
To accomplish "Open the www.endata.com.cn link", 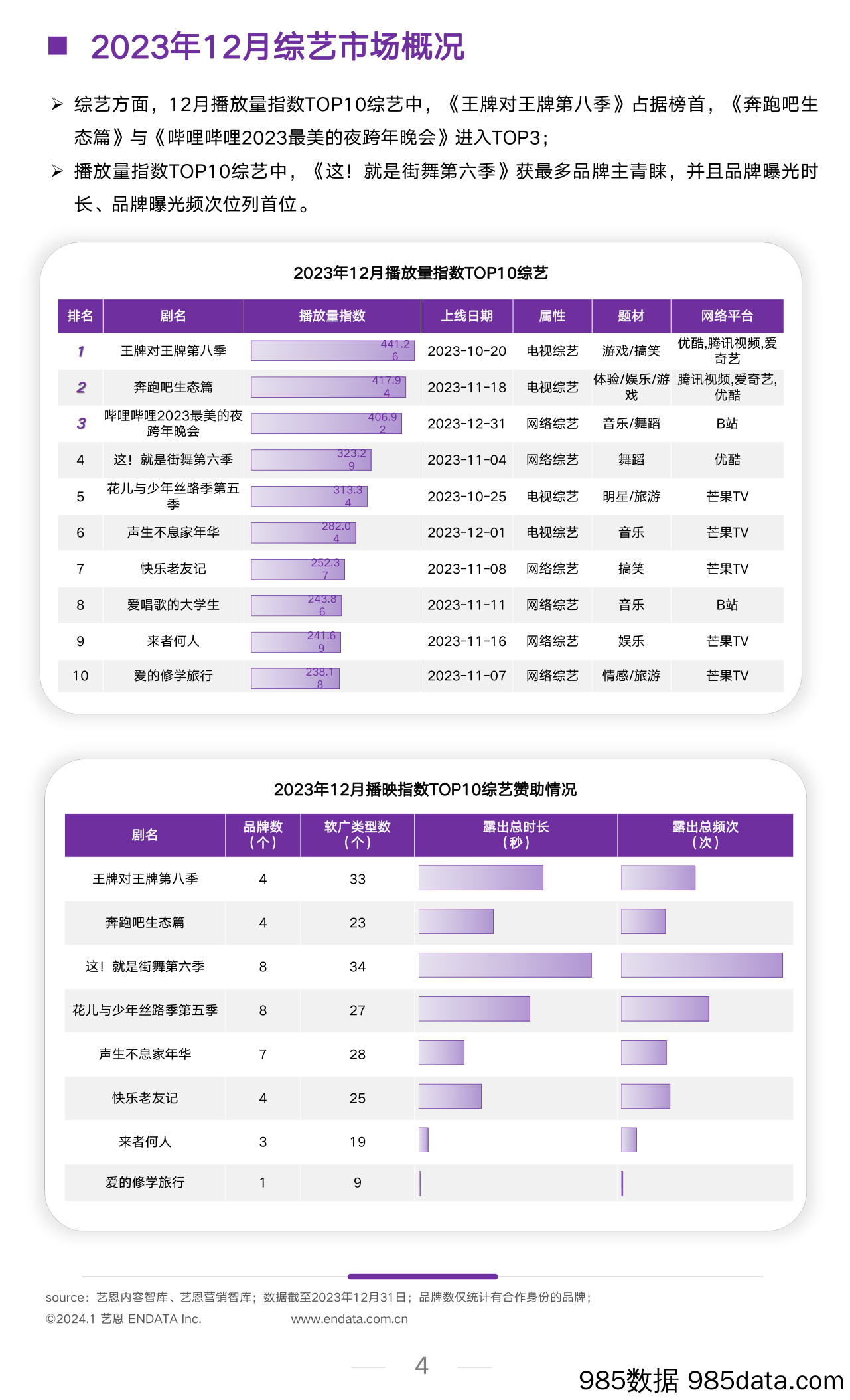I will pos(350,1319).
